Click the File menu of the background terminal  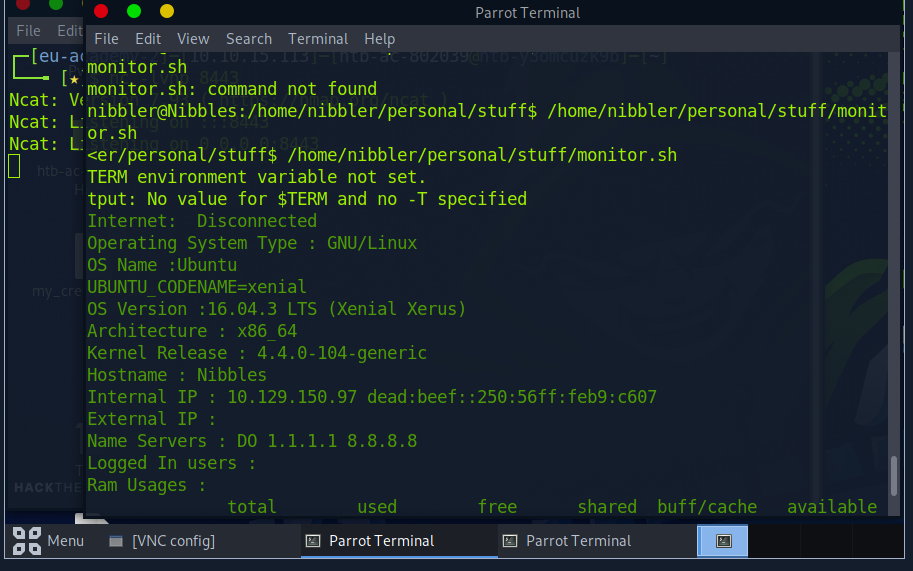pyautogui.click(x=28, y=31)
